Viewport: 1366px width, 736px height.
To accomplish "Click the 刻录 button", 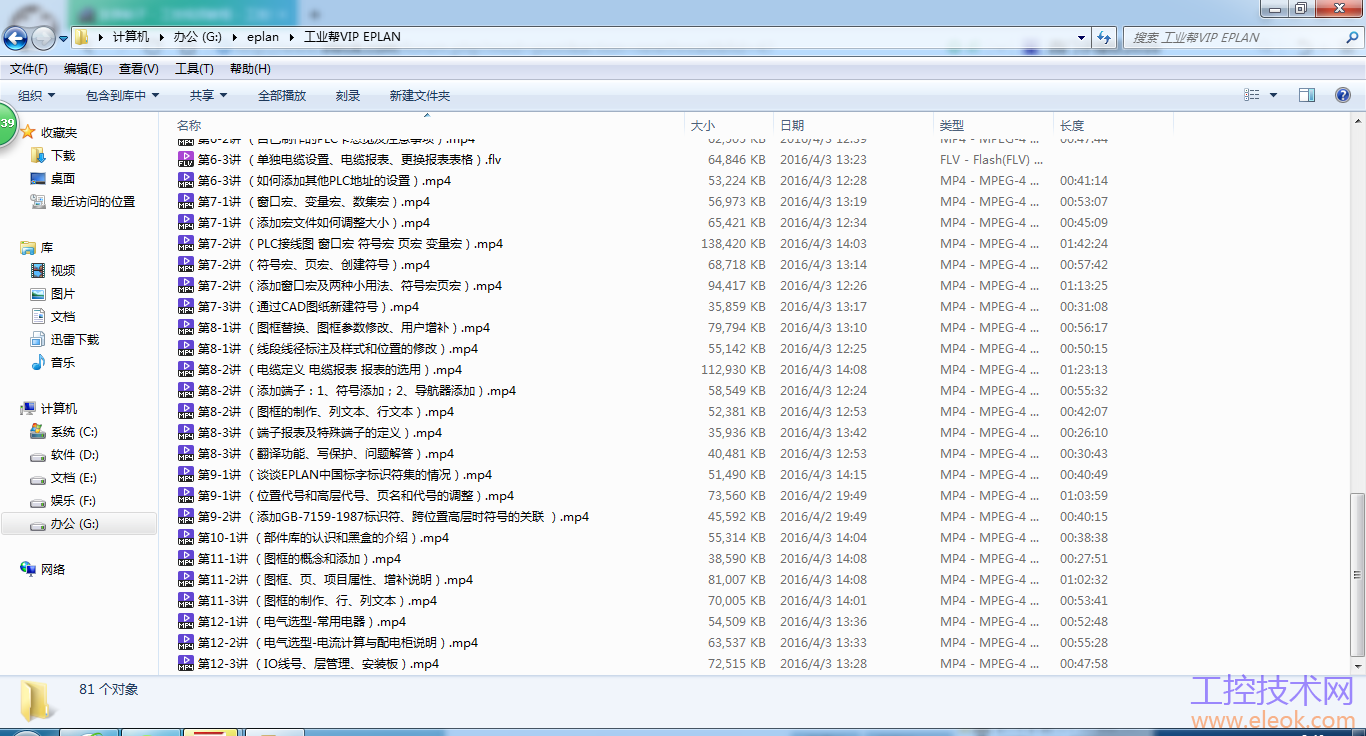I will (x=348, y=95).
